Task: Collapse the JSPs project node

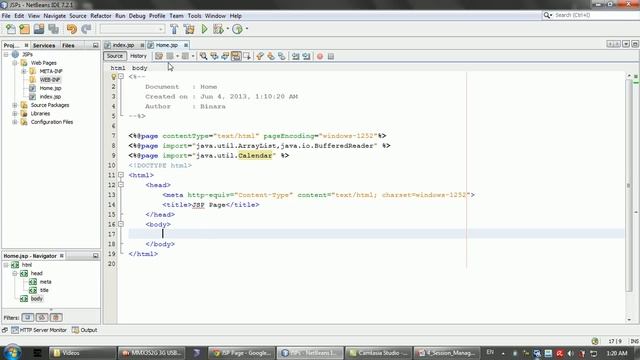Action: (x=6, y=54)
